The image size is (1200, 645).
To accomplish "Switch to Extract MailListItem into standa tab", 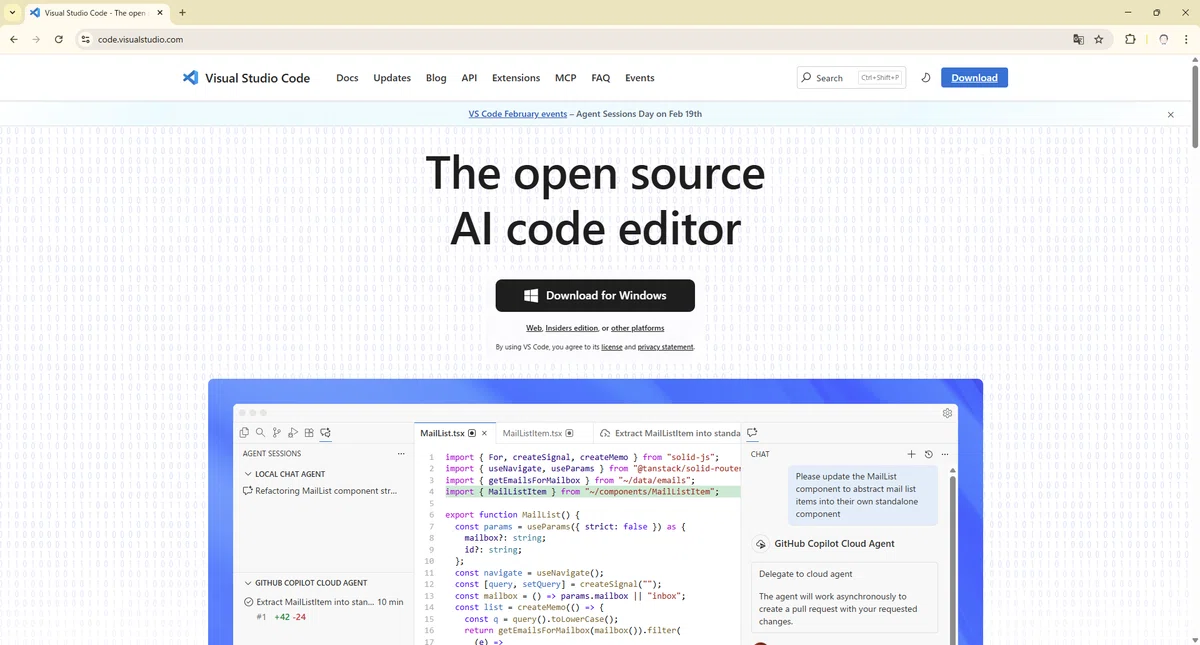I will (x=670, y=433).
